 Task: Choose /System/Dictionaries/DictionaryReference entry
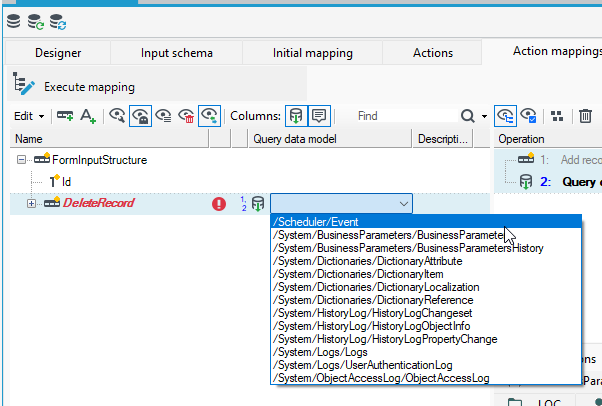click(426, 300)
